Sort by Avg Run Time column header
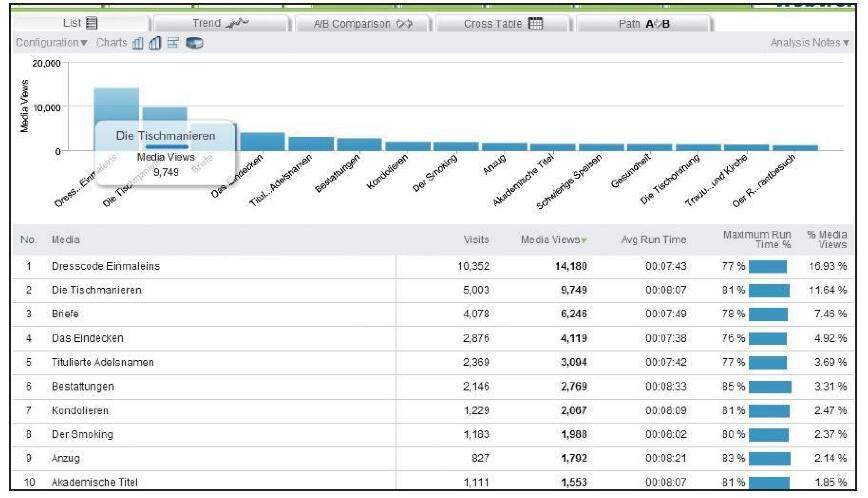Screen dimensions: 868x498 tap(653, 240)
